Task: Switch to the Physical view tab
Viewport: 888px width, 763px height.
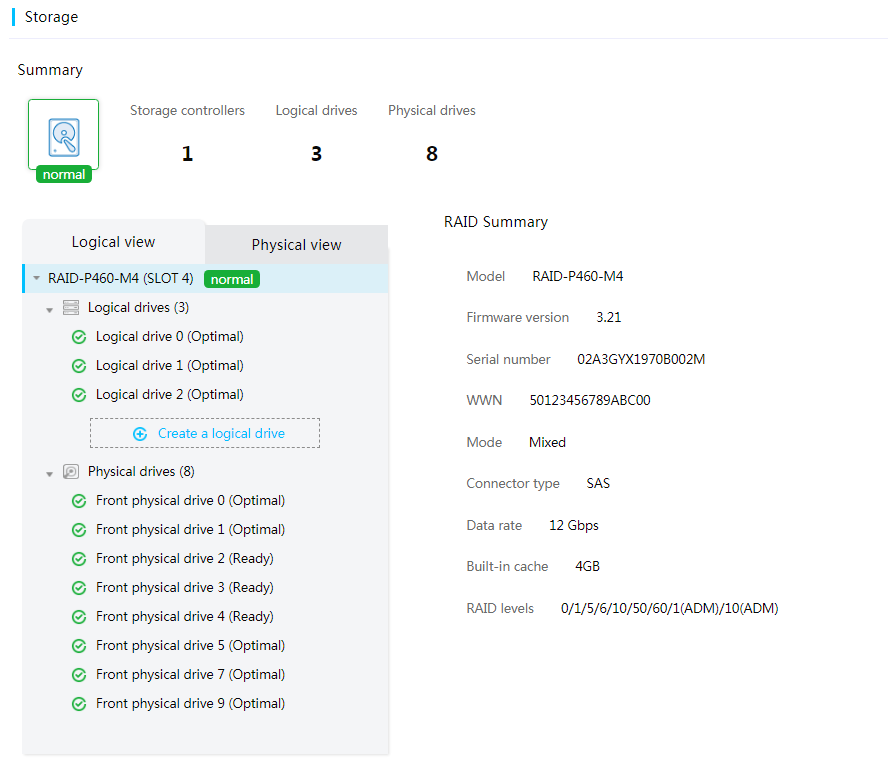Action: point(296,245)
